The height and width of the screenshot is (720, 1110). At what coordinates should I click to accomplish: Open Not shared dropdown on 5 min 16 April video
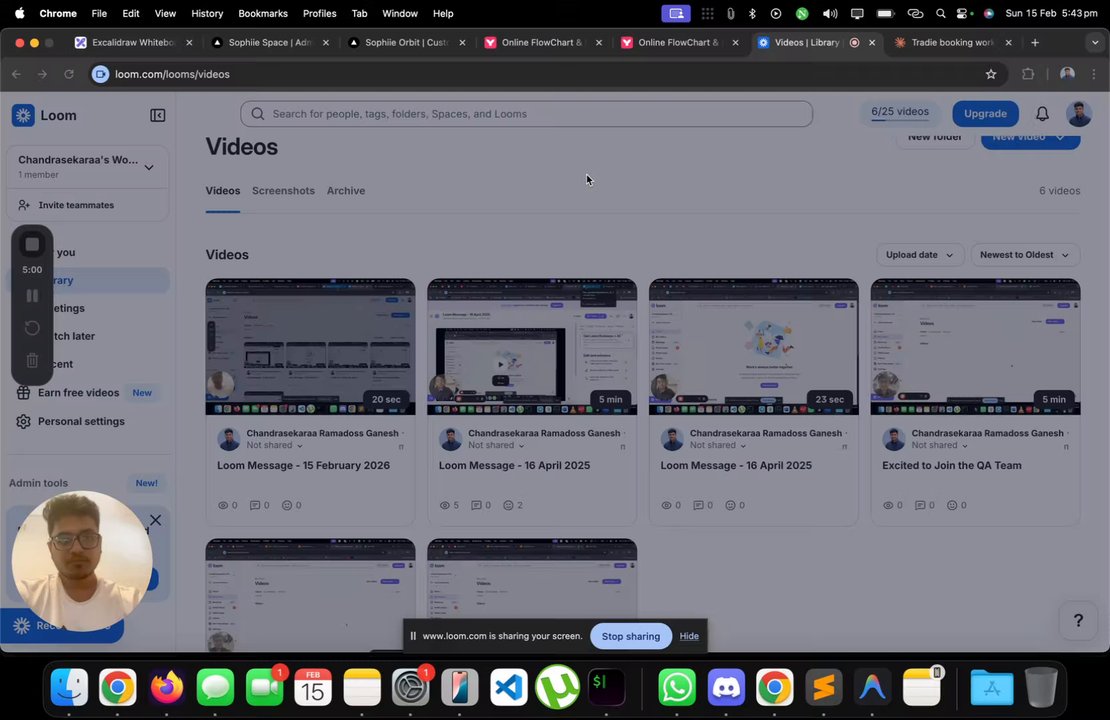tap(496, 445)
